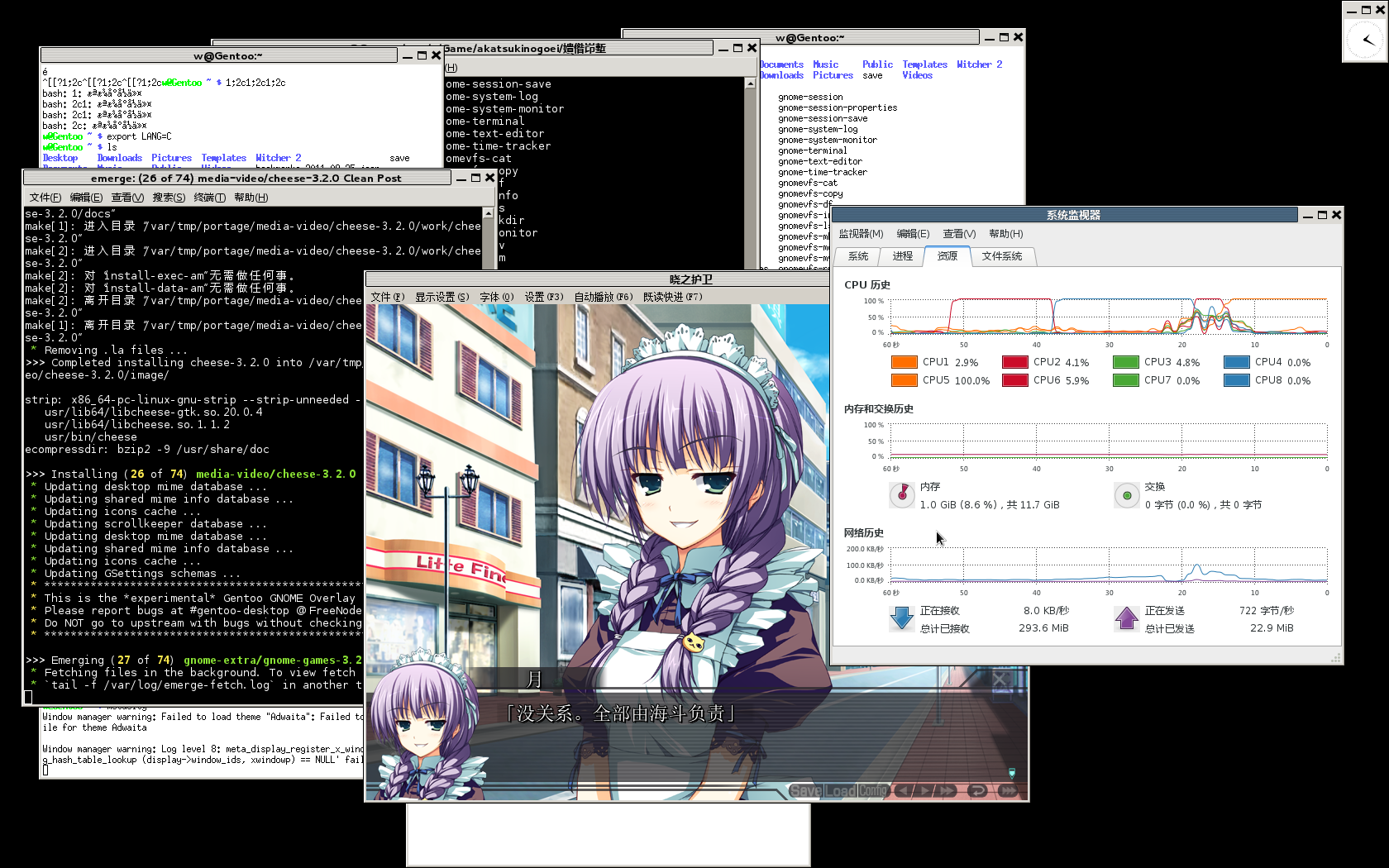The width and height of the screenshot is (1389, 868).
Task: Open CPU4 blue color picker
Action: click(x=1237, y=362)
